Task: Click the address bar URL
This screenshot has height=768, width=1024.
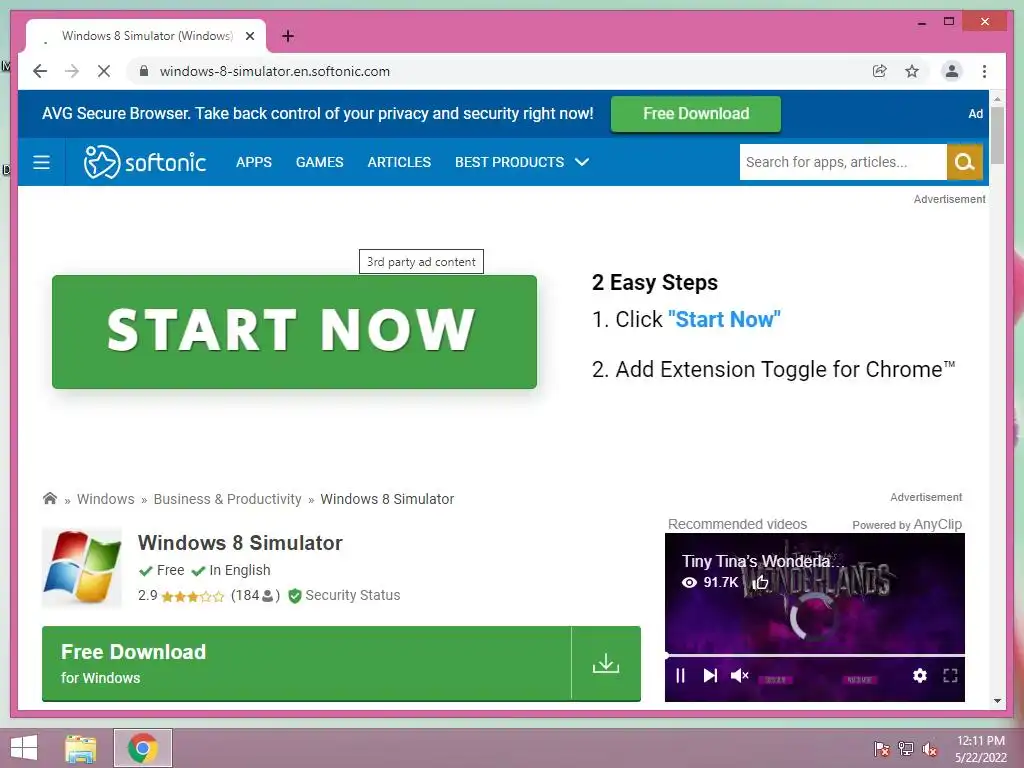Action: tap(274, 71)
